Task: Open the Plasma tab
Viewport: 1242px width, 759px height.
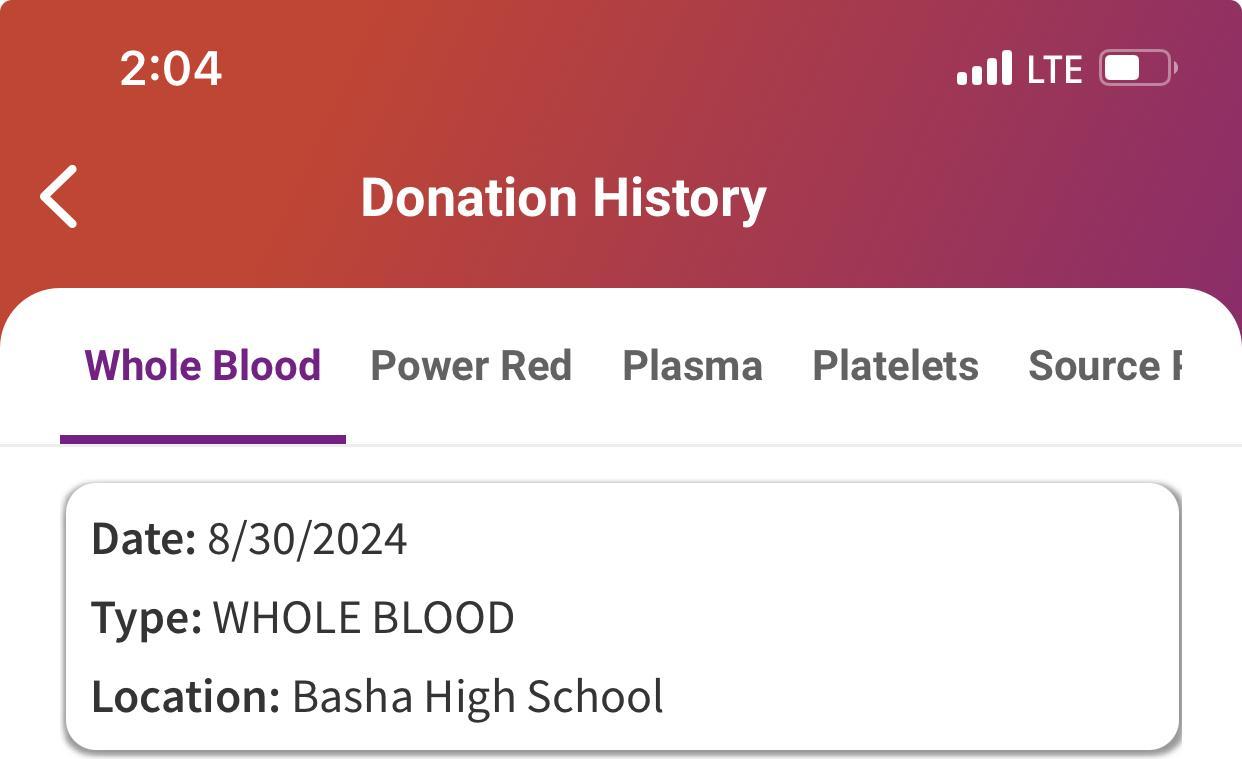Action: 692,366
